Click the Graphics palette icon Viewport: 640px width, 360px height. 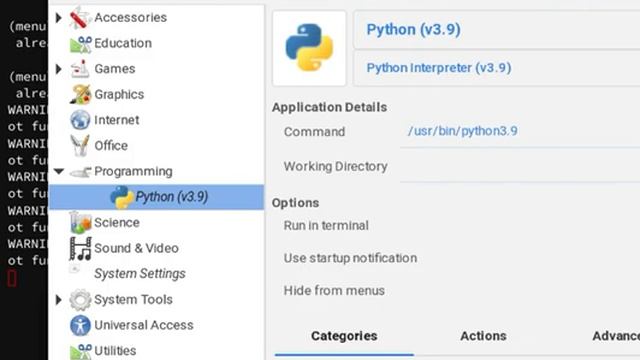80,94
